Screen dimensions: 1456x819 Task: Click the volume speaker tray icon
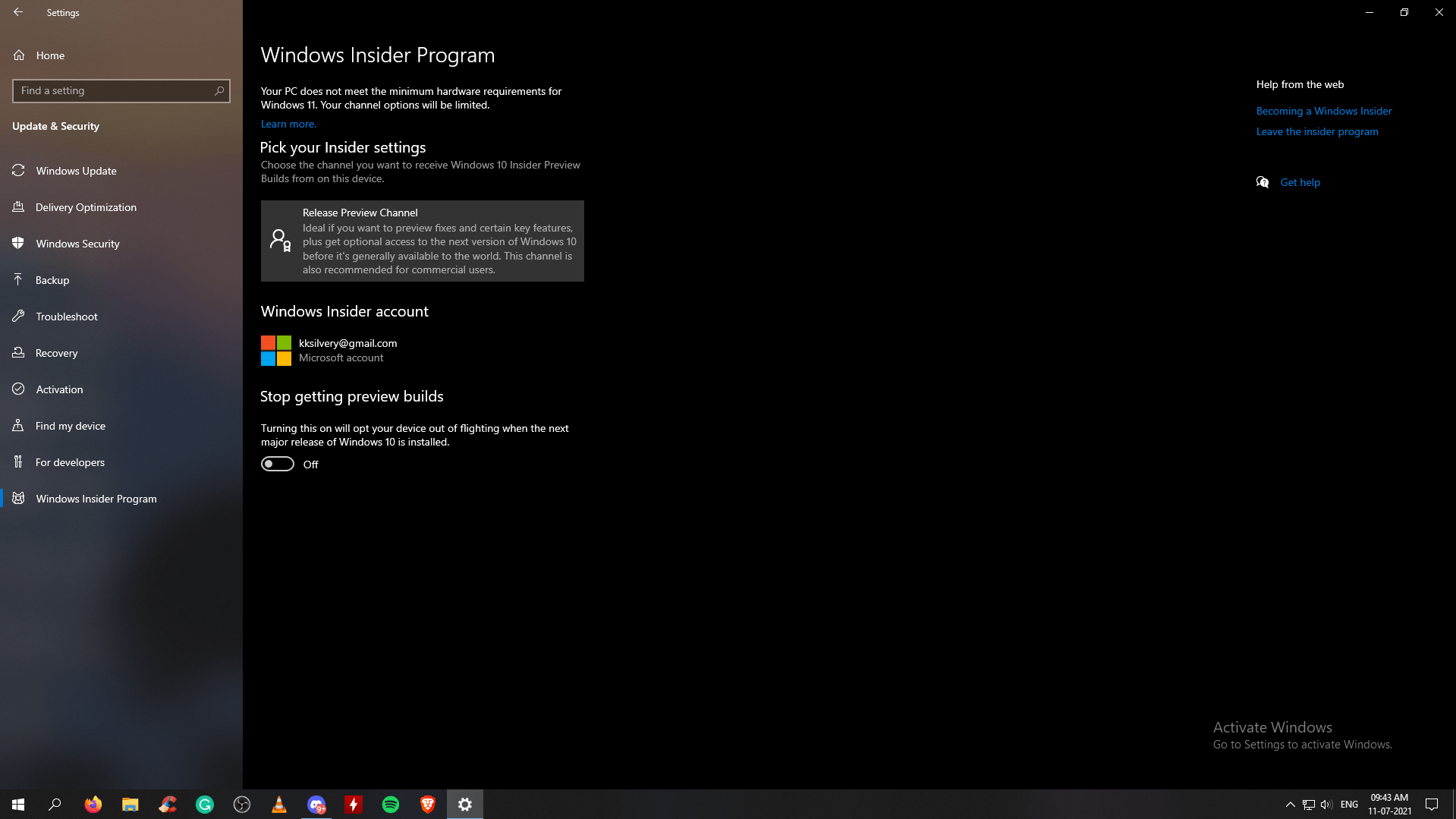(x=1326, y=805)
